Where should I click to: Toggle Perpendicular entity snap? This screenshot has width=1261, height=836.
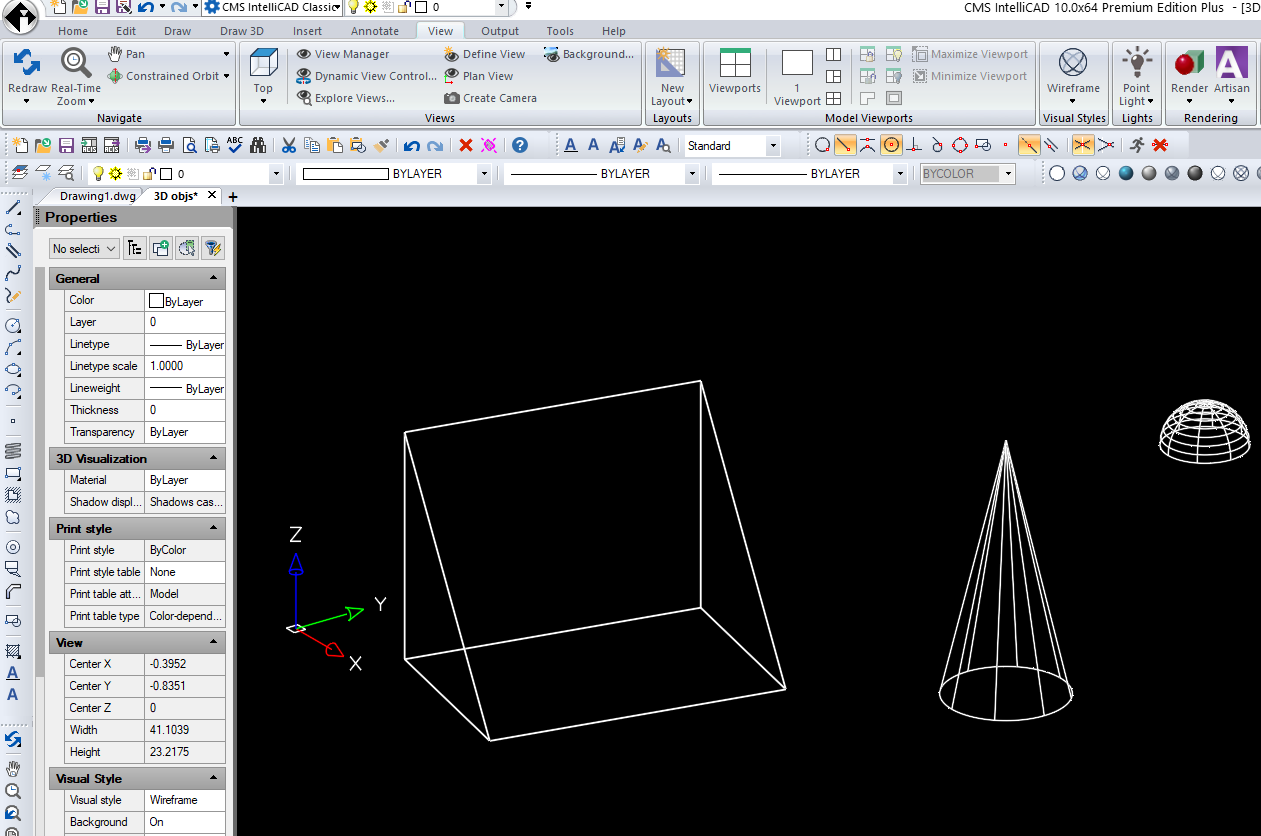914,146
